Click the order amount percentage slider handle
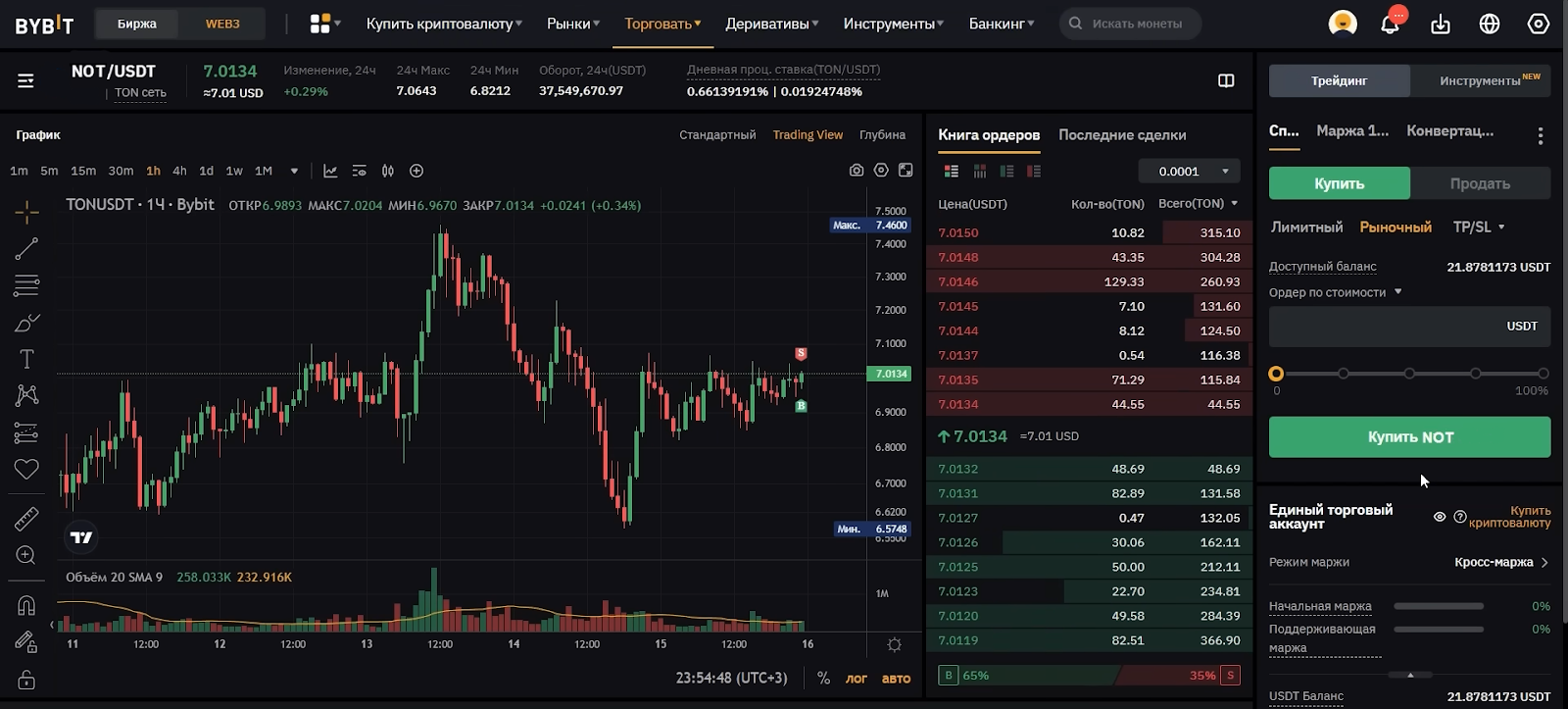1568x709 pixels. pos(1276,374)
